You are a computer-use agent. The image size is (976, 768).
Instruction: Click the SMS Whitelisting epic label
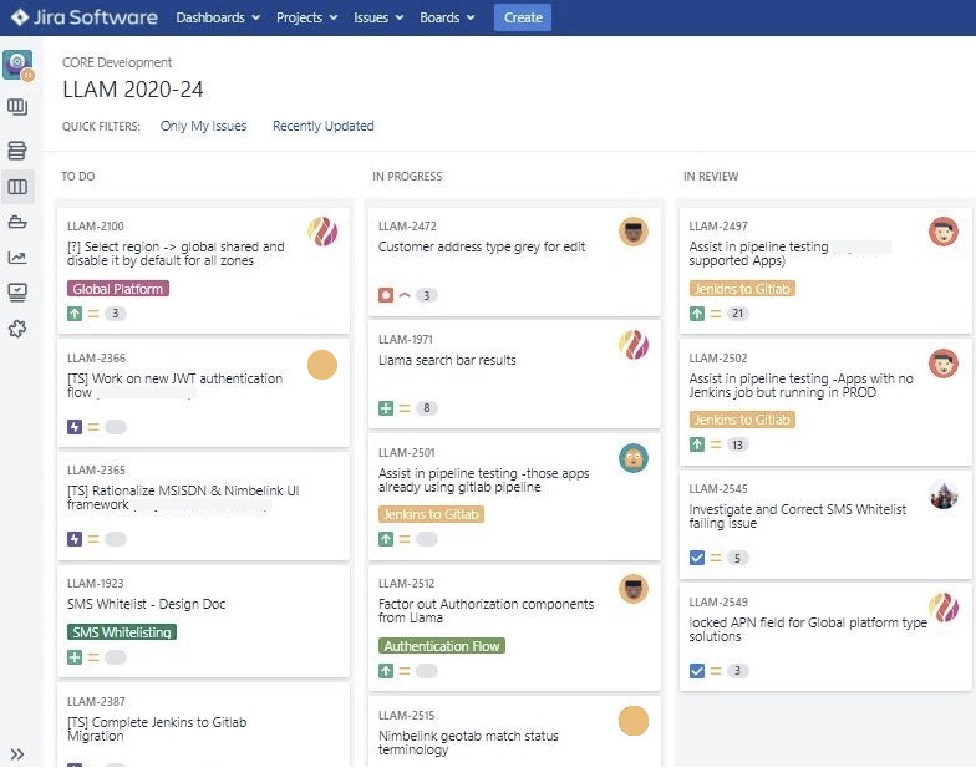pyautogui.click(x=122, y=632)
